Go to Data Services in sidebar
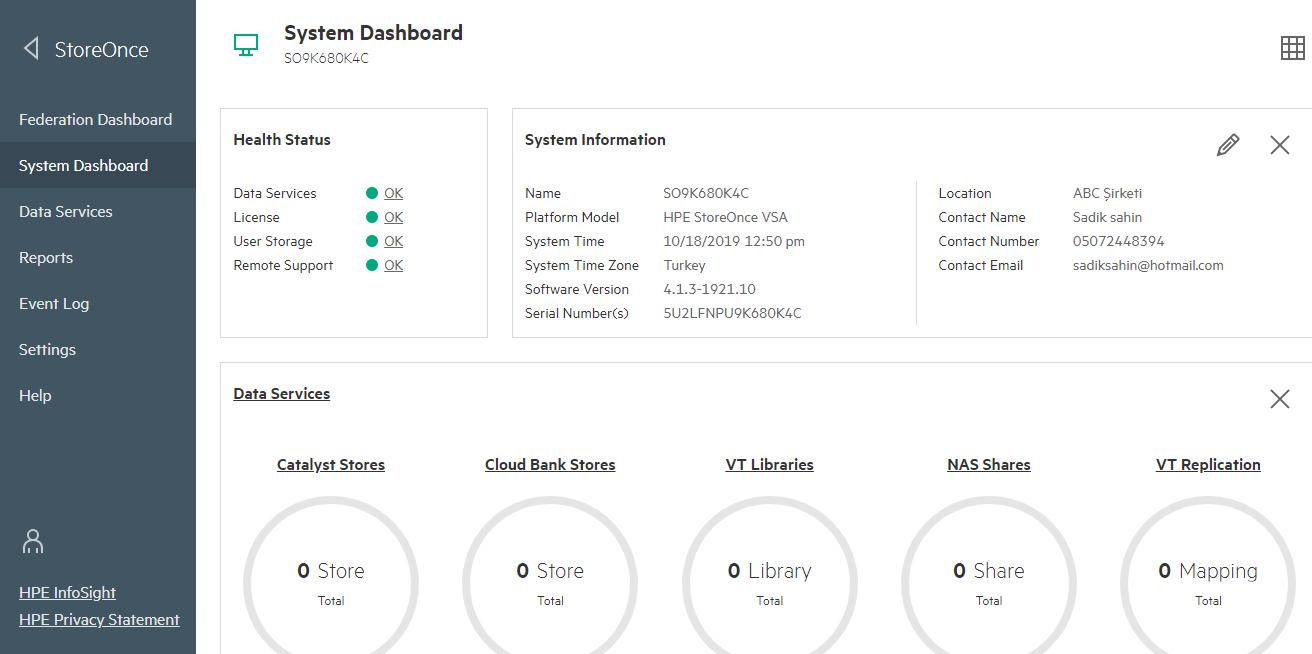This screenshot has height=654, width=1312. 98,211
